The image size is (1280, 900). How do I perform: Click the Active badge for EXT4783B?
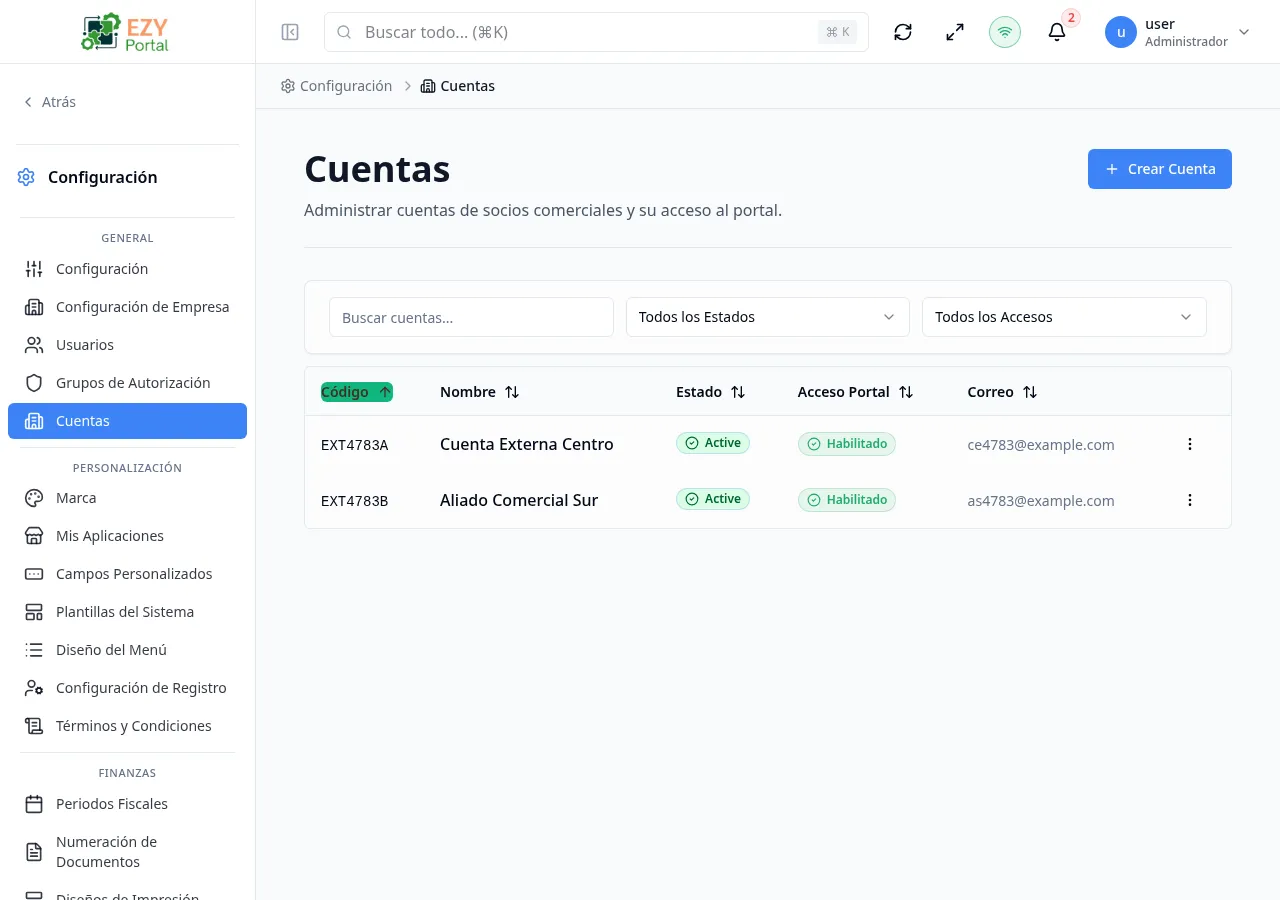click(x=713, y=499)
